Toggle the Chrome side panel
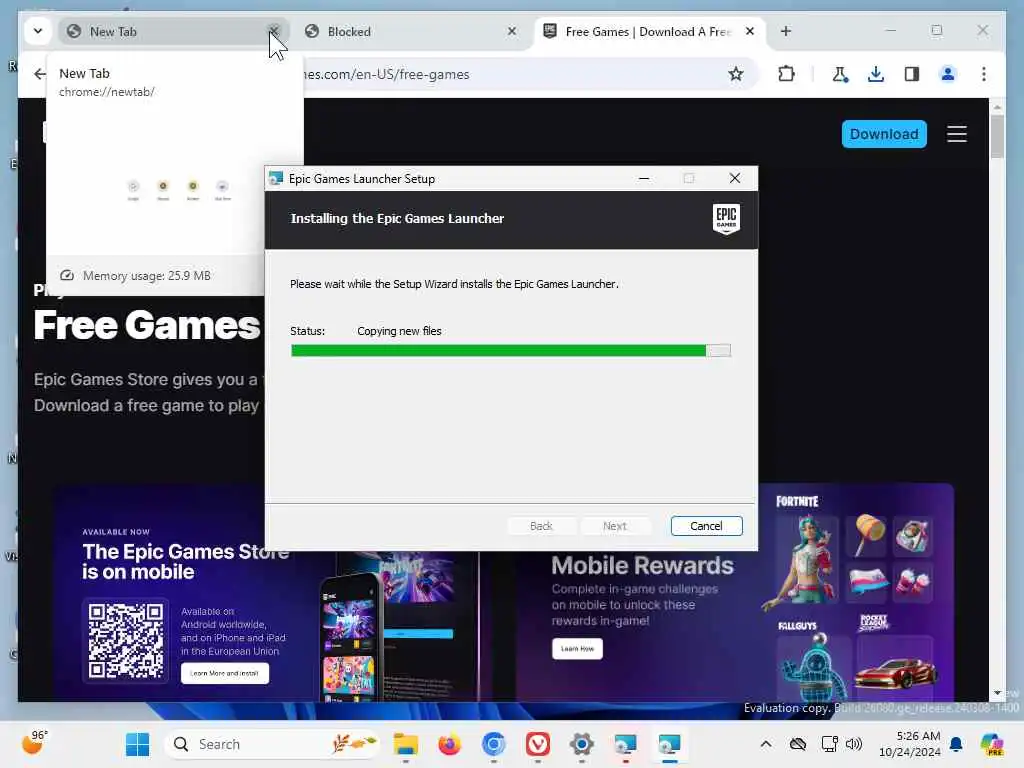This screenshot has height=768, width=1024. coord(912,74)
